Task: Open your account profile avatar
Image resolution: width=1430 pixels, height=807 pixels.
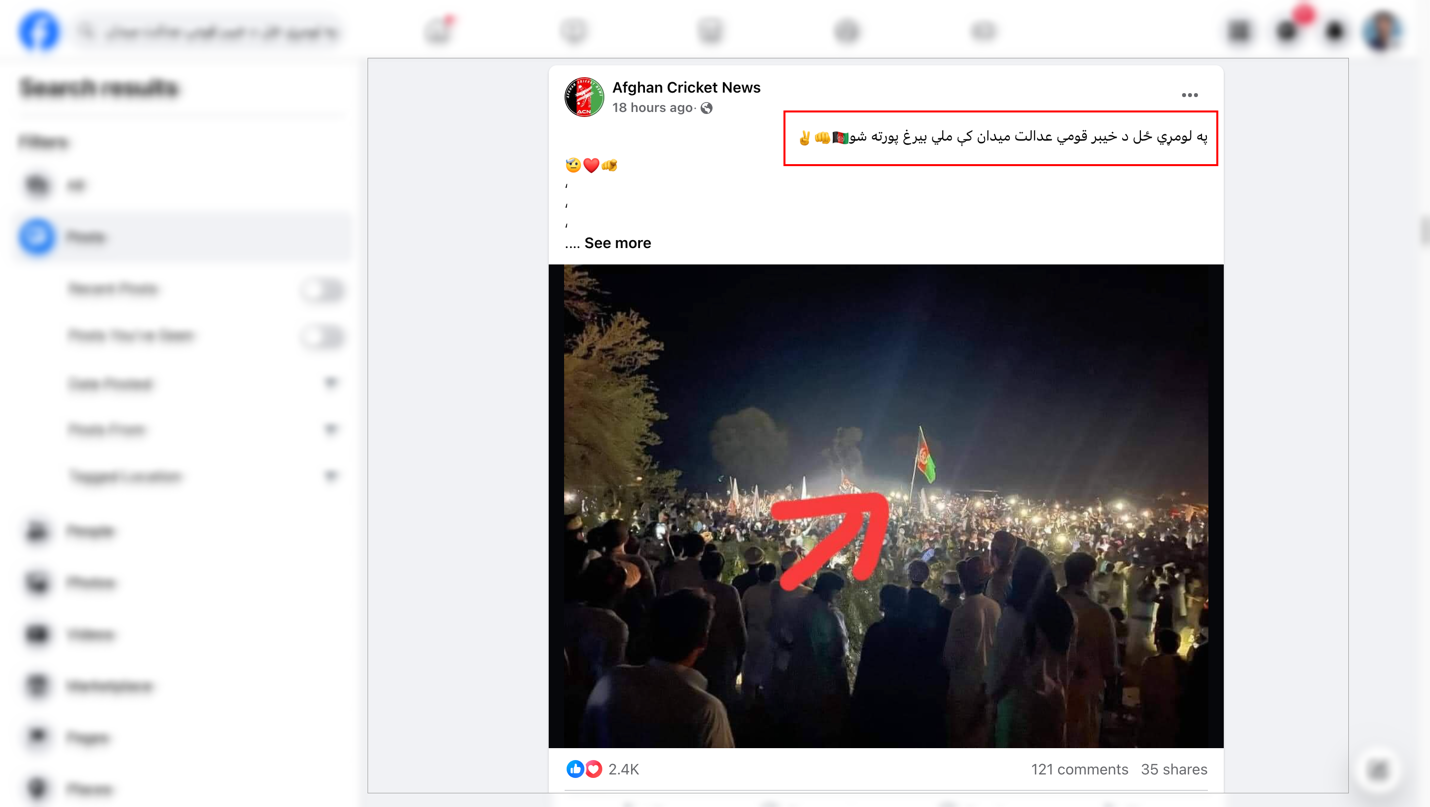Action: point(1383,32)
